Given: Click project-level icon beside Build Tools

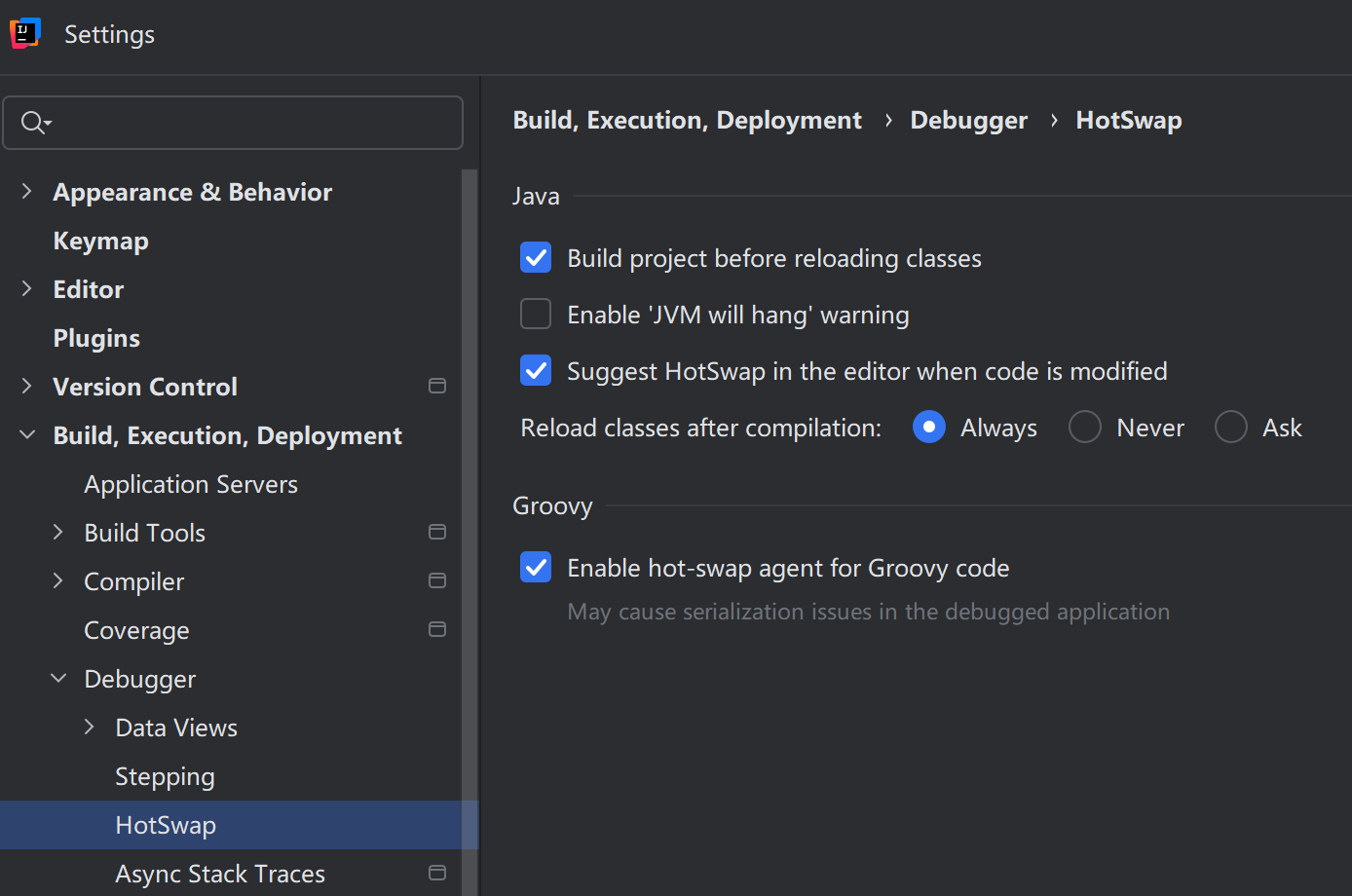Looking at the screenshot, I should pos(437,532).
